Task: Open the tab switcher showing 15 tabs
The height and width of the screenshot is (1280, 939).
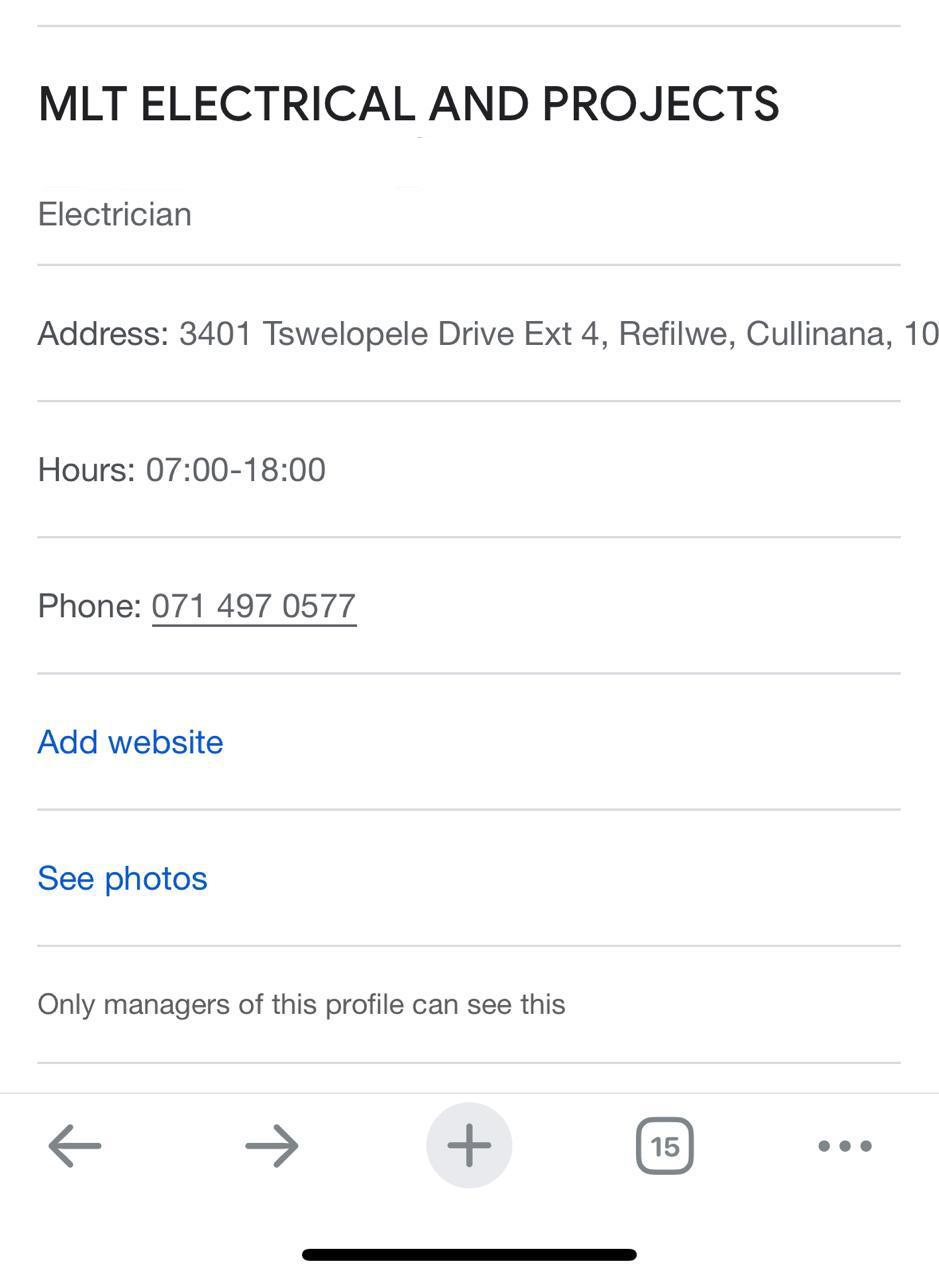Action: pyautogui.click(x=665, y=1146)
